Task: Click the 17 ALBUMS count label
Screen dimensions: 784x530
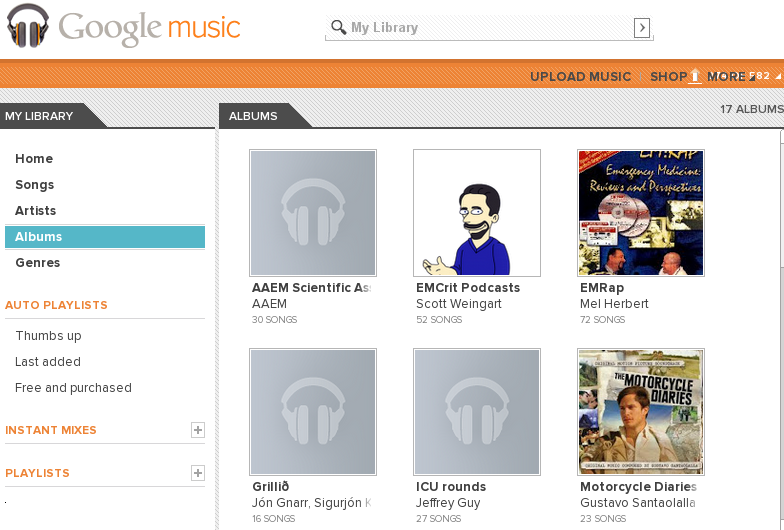Action: click(x=752, y=109)
